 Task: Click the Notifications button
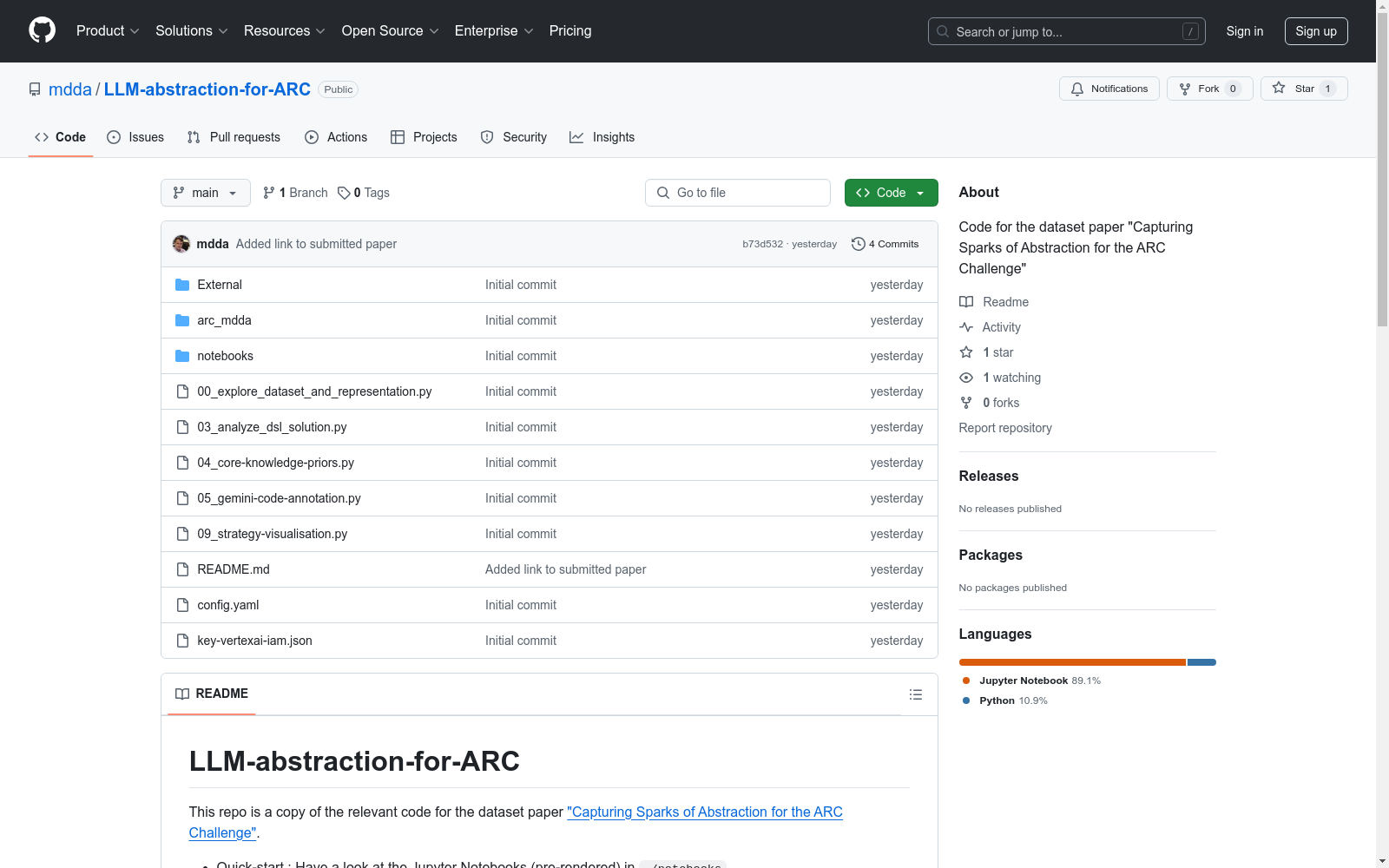tap(1109, 89)
